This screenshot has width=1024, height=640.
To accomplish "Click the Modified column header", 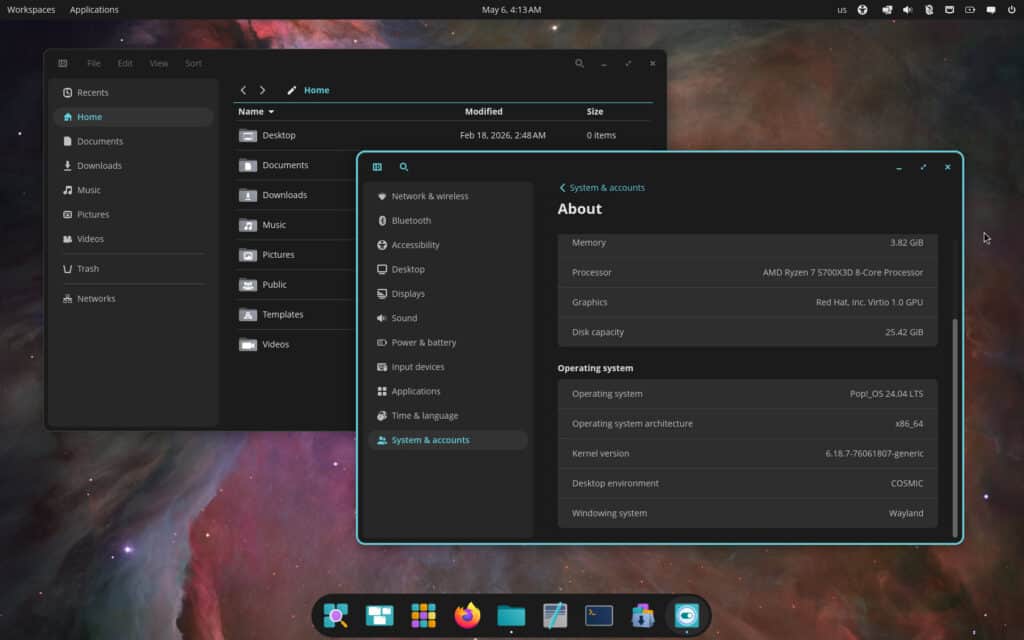I will point(483,112).
